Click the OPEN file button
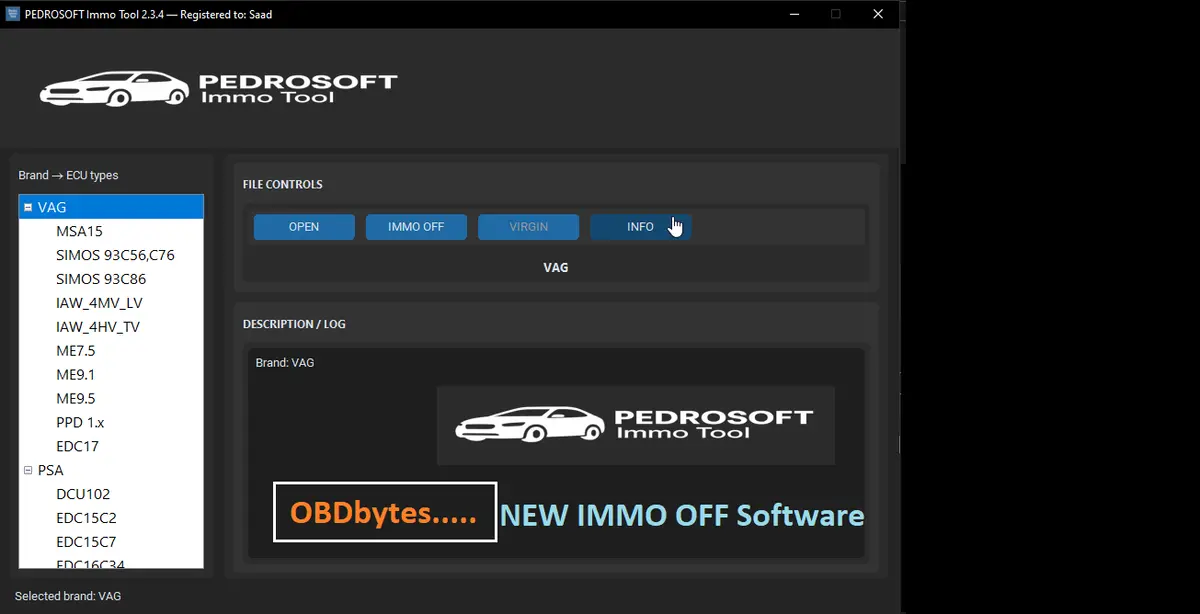Viewport: 1200px width, 614px height. tap(304, 227)
